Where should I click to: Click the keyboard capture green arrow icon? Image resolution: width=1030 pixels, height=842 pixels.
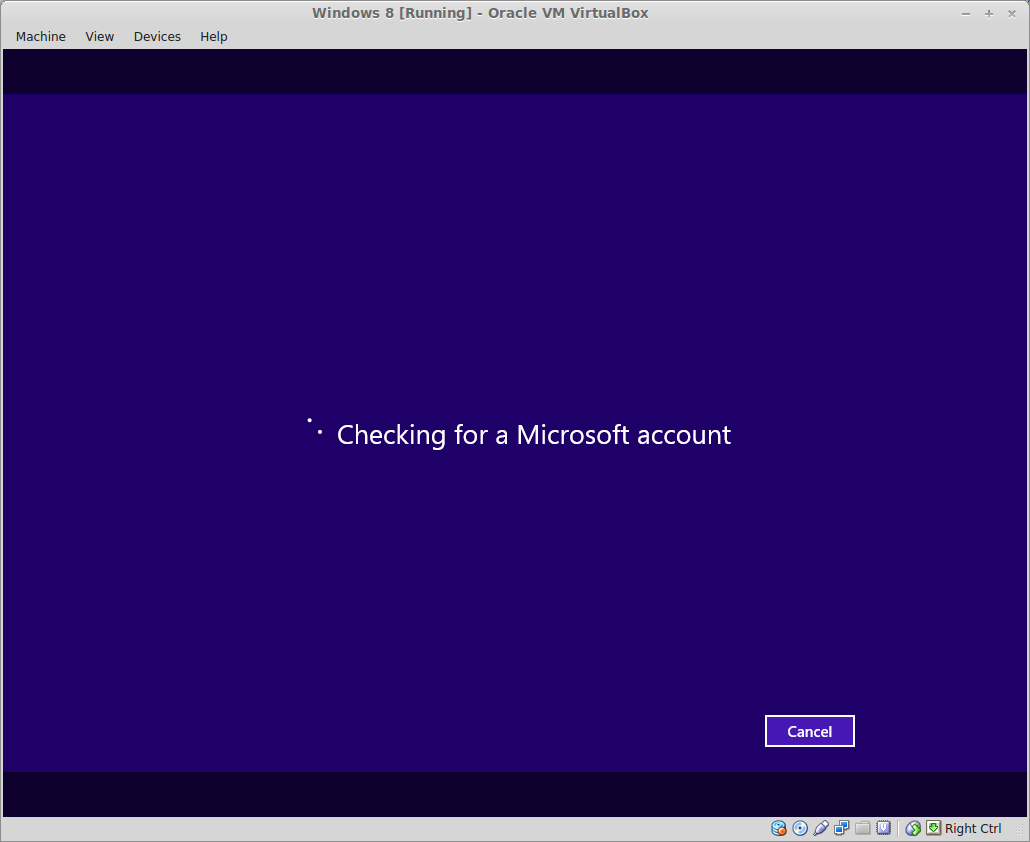pos(933,828)
